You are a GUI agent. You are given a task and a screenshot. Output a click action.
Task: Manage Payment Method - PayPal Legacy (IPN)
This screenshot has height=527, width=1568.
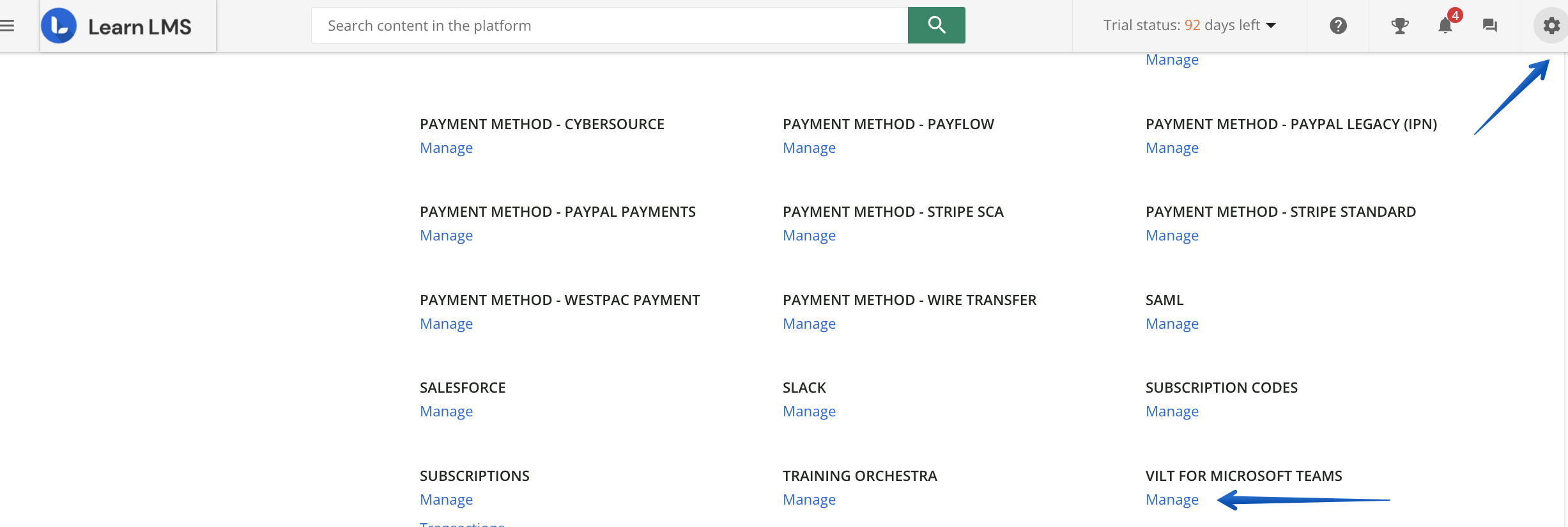1172,148
